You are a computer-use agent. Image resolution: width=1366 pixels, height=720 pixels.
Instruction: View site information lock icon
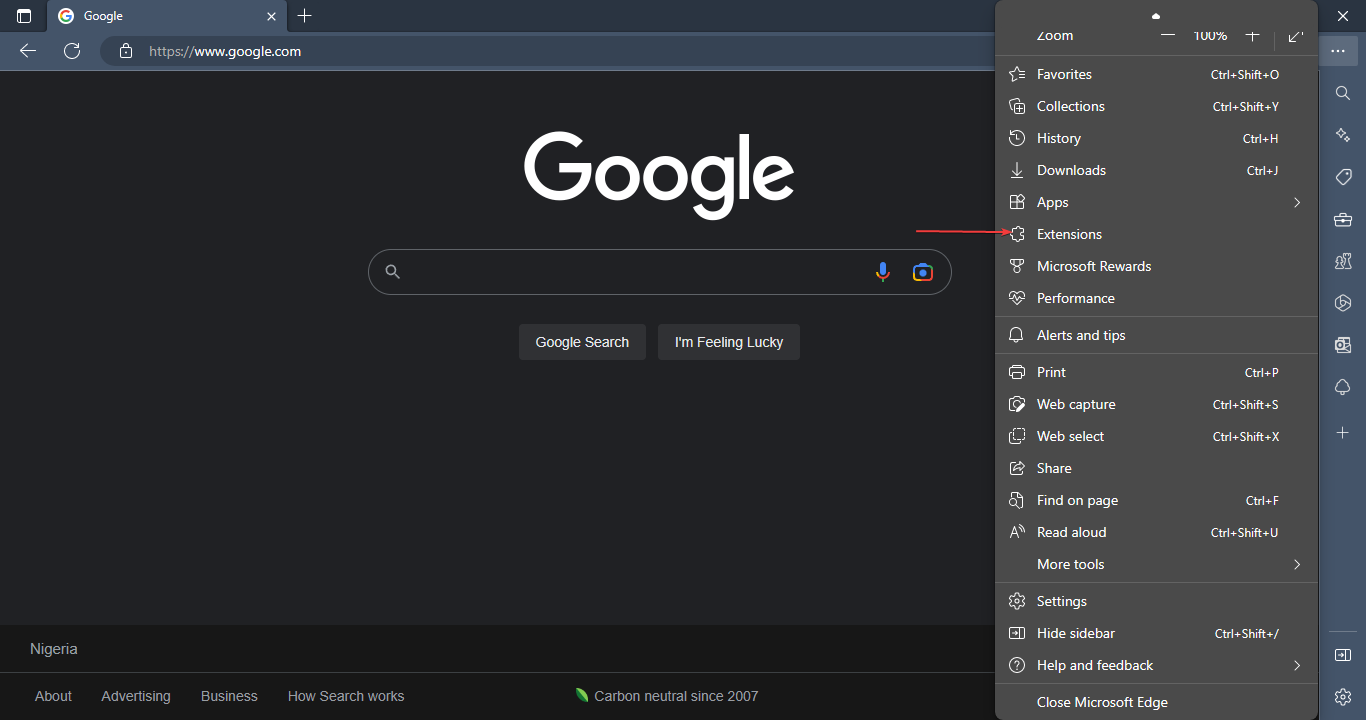(125, 51)
